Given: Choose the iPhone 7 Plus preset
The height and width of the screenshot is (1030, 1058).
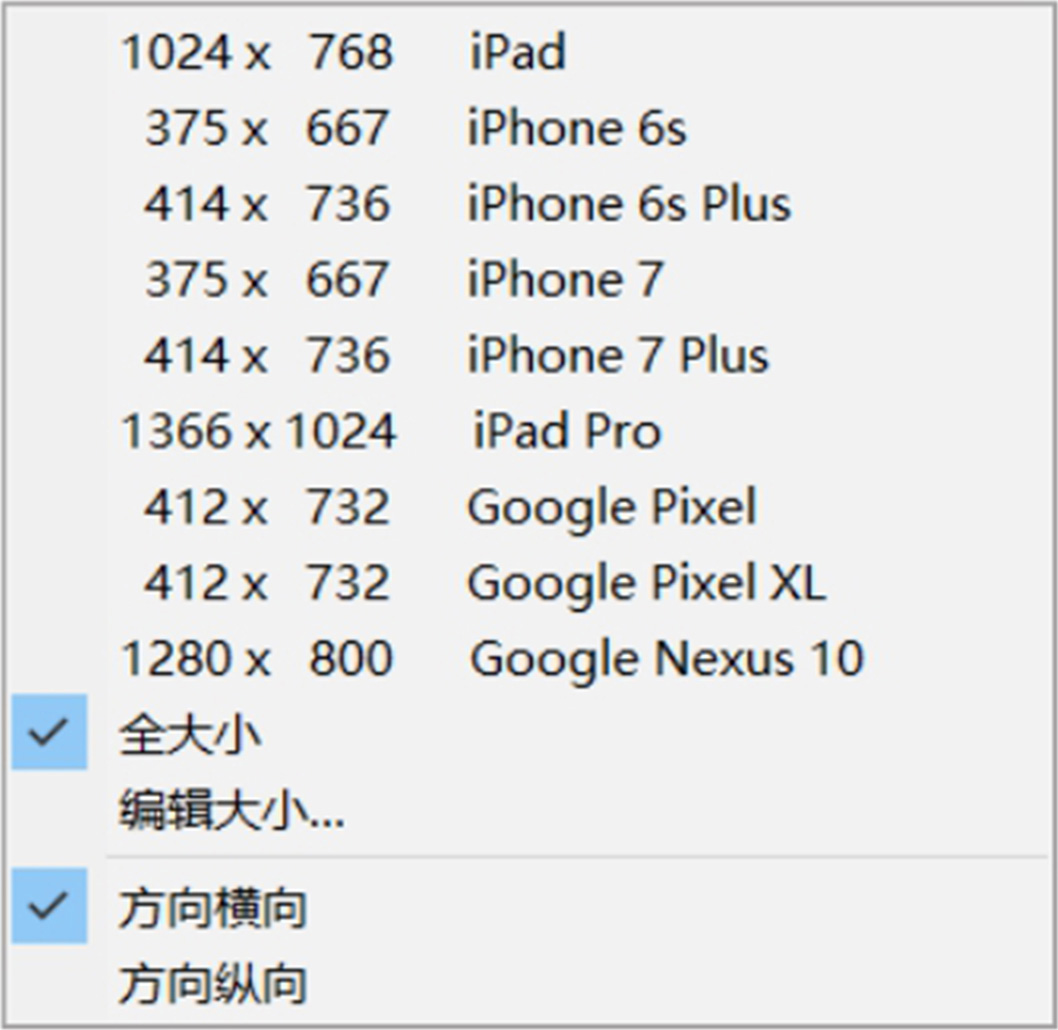Looking at the screenshot, I should click(529, 355).
